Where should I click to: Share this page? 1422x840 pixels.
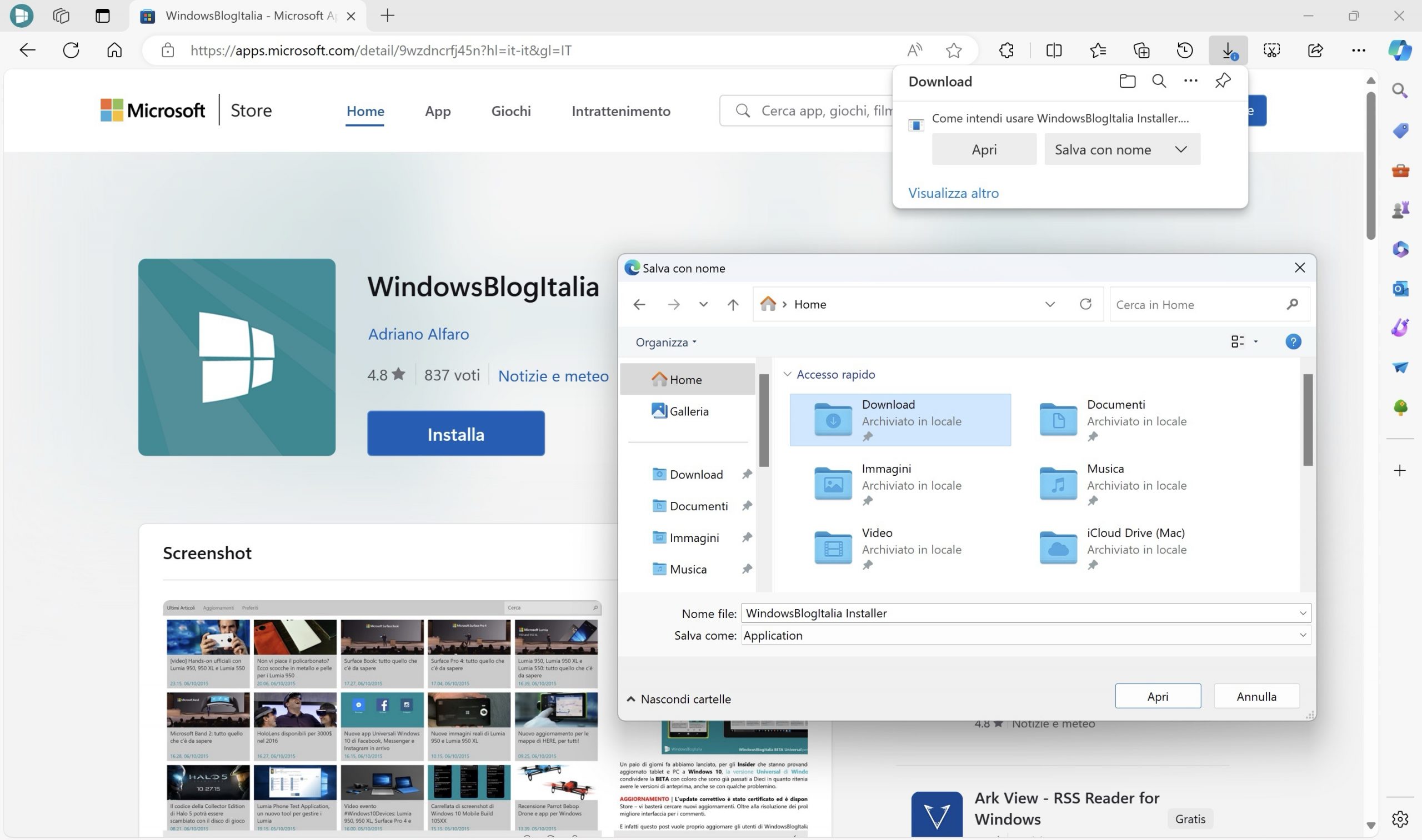pos(1315,50)
